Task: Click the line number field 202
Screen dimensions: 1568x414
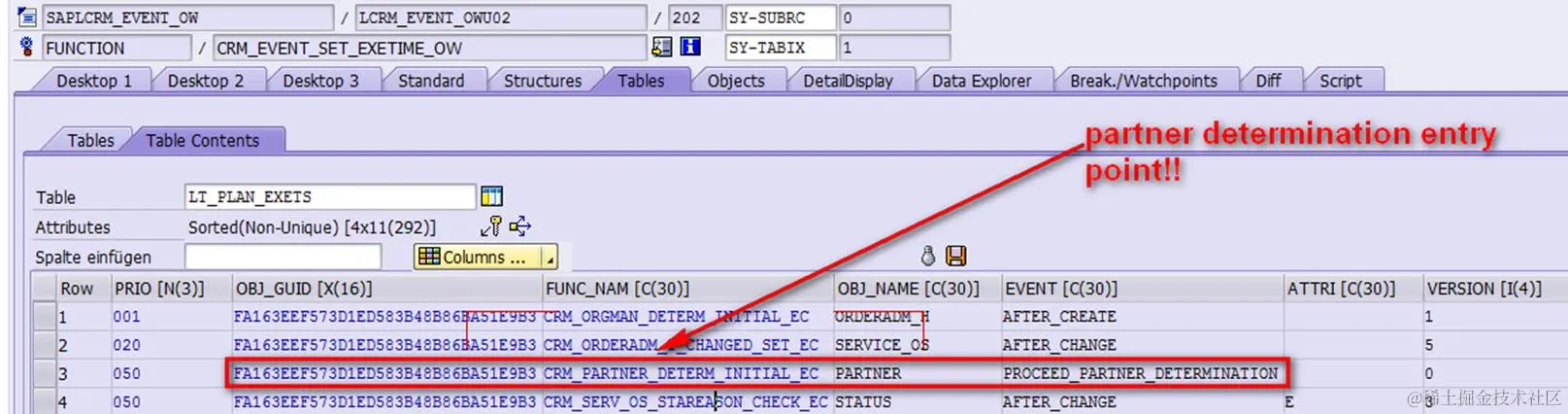Action: click(x=695, y=17)
